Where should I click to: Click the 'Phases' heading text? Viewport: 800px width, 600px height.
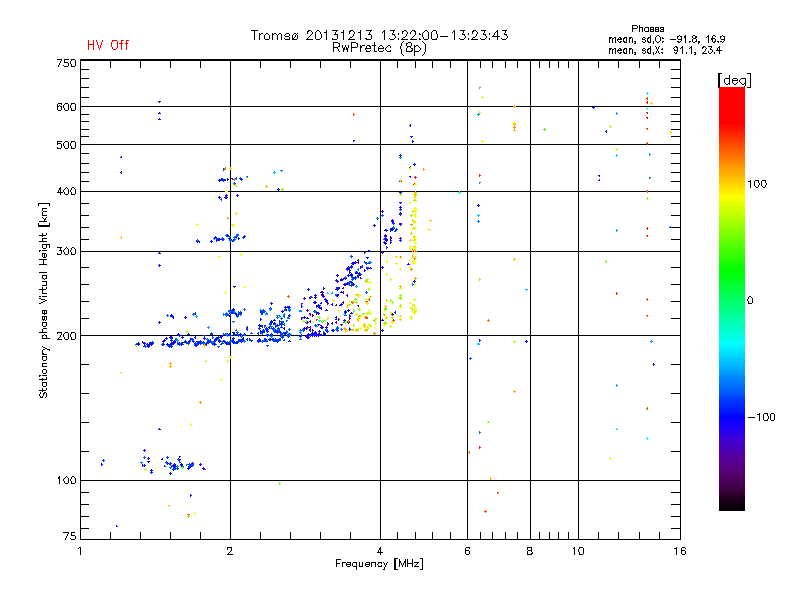click(x=647, y=29)
